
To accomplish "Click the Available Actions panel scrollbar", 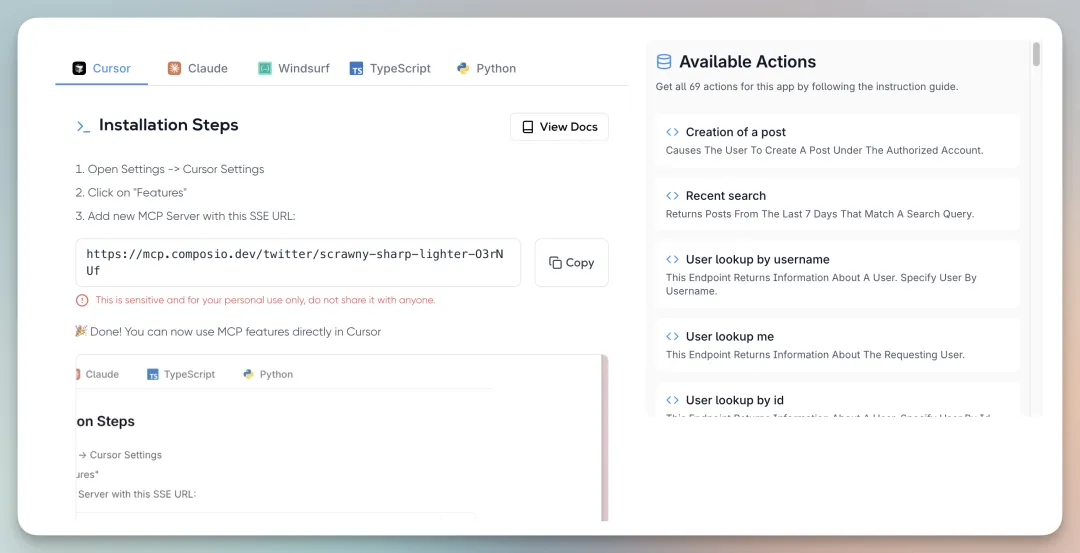I will click(x=1037, y=54).
